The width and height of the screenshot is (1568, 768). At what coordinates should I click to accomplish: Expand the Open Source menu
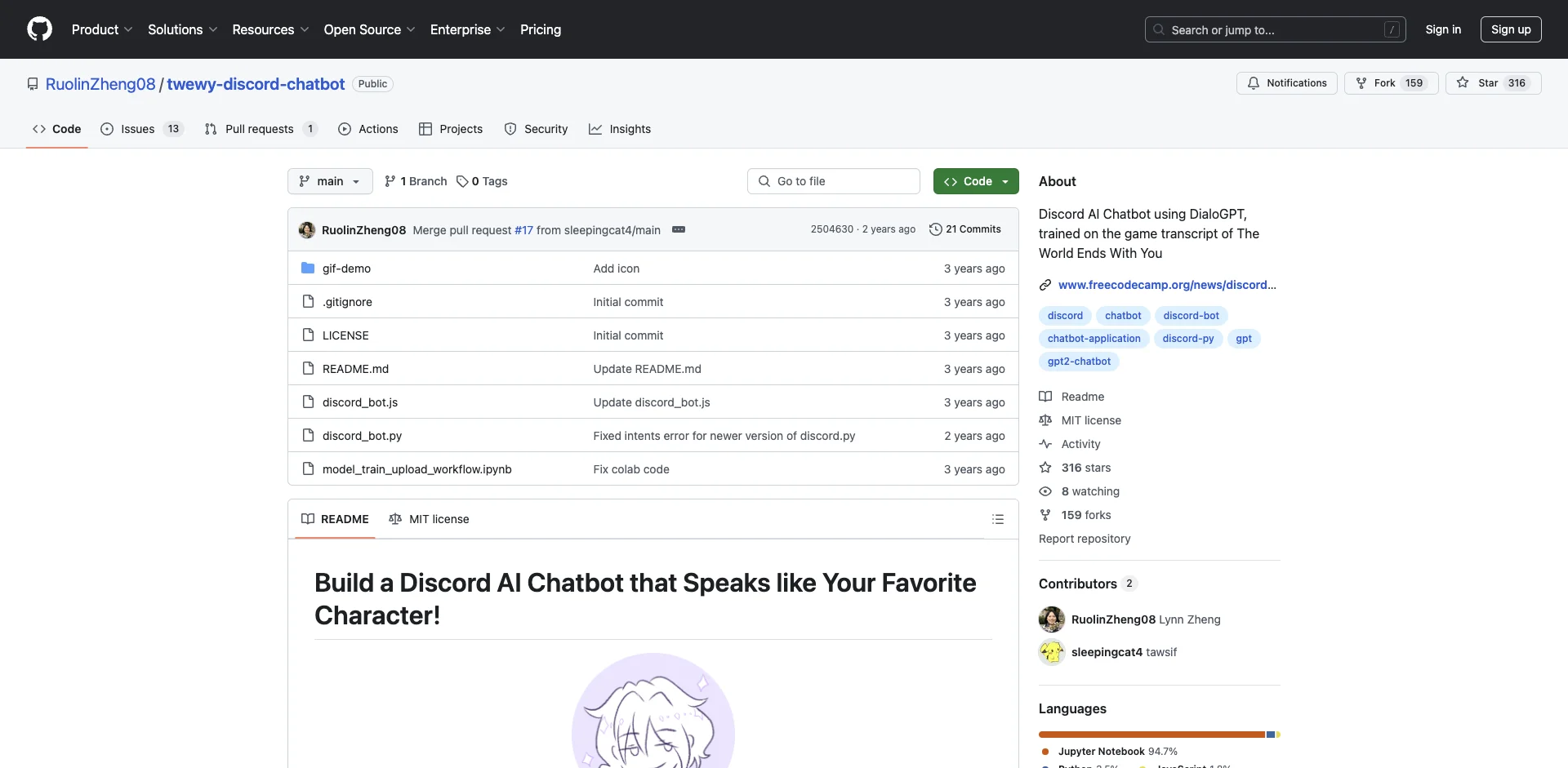tap(369, 29)
